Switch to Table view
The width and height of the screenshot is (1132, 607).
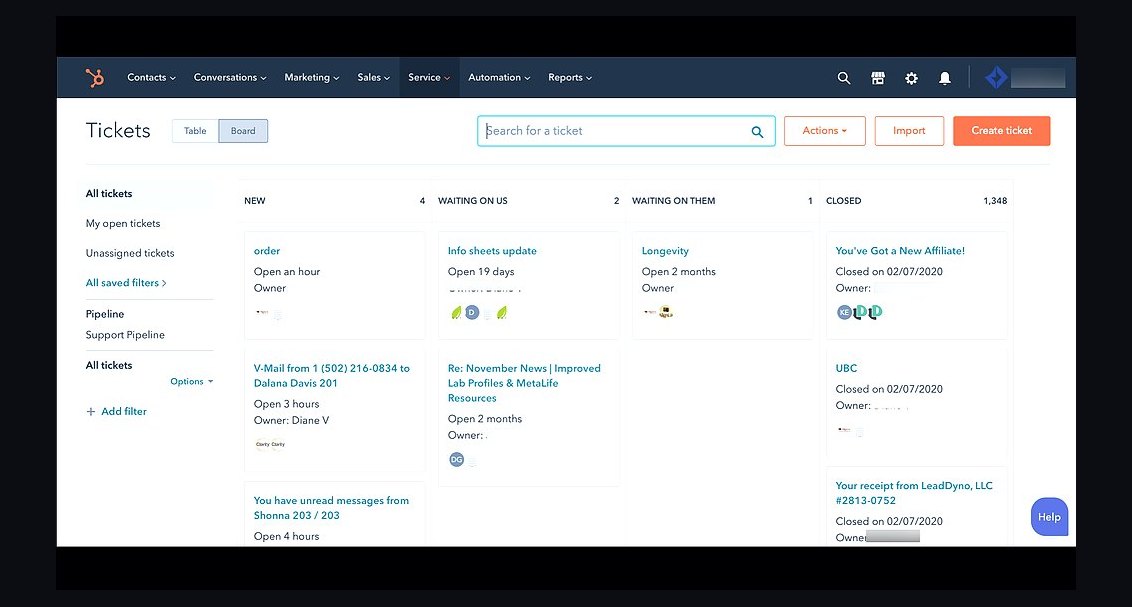tap(195, 131)
